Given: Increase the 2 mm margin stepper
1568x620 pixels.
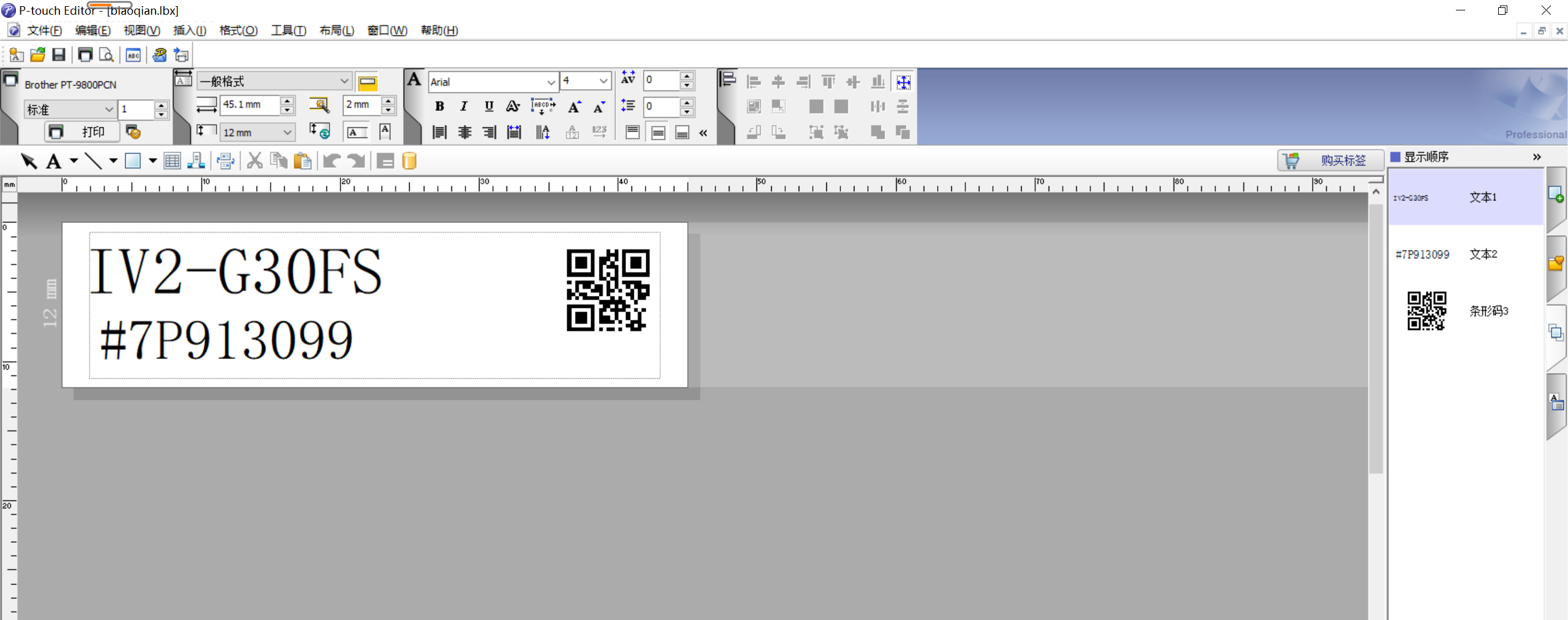Looking at the screenshot, I should (388, 100).
